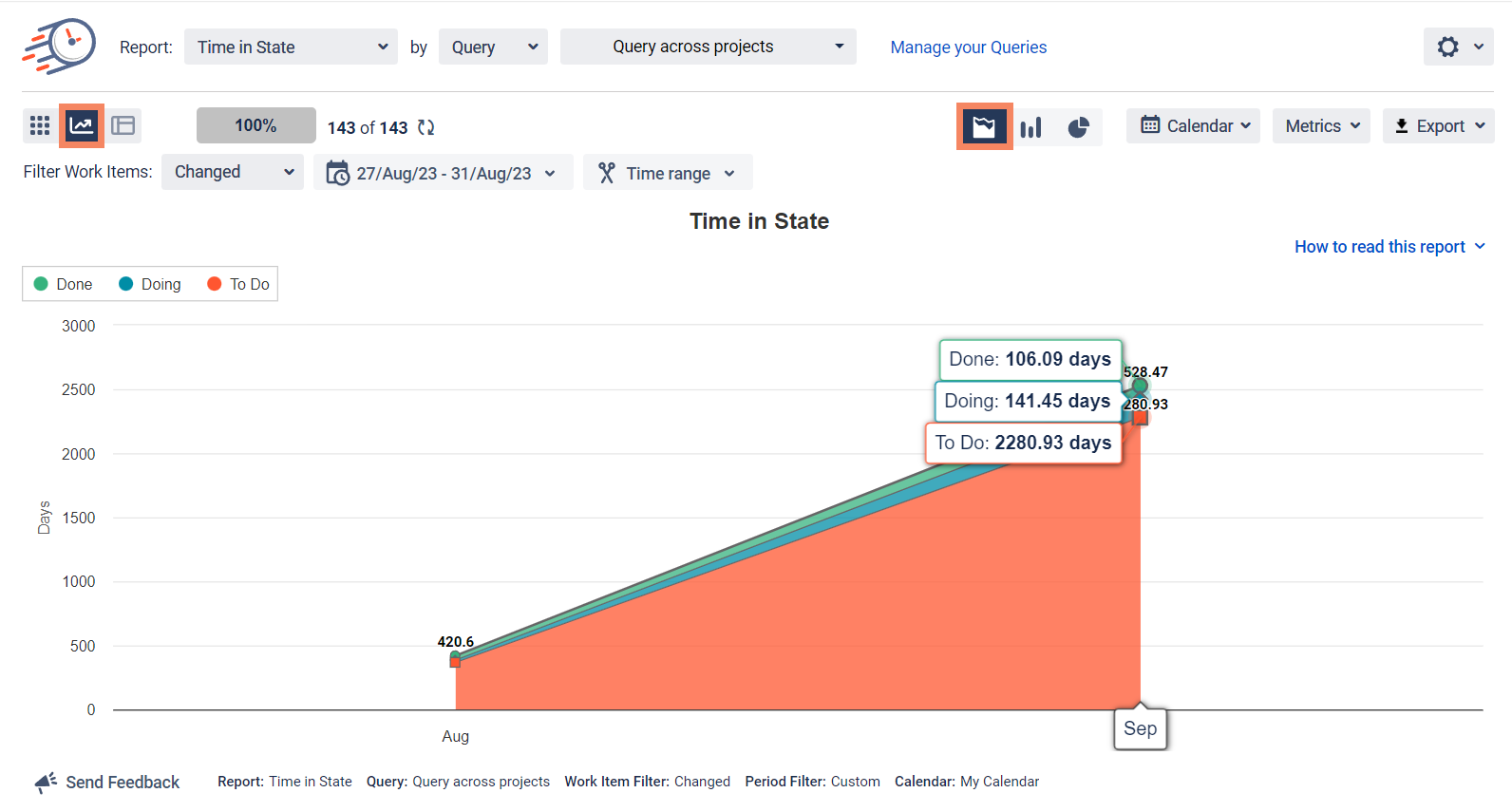Image resolution: width=1512 pixels, height=812 pixels.
Task: Switch to table view icon
Action: 123,125
